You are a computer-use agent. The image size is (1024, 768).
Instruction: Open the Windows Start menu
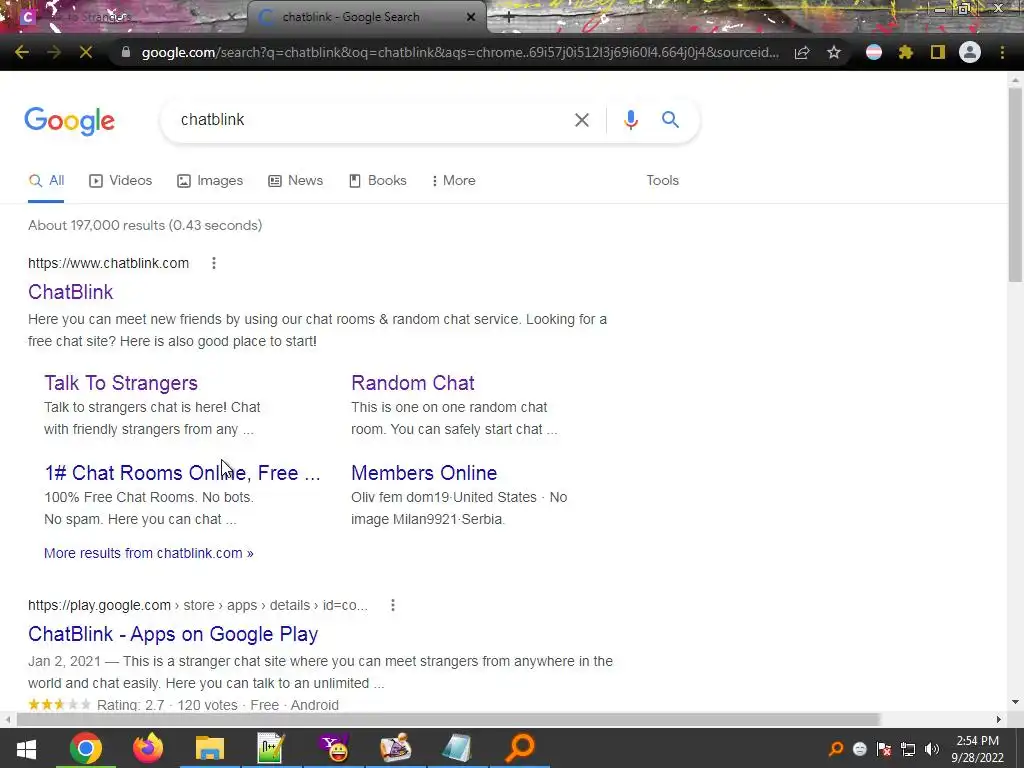pos(26,748)
